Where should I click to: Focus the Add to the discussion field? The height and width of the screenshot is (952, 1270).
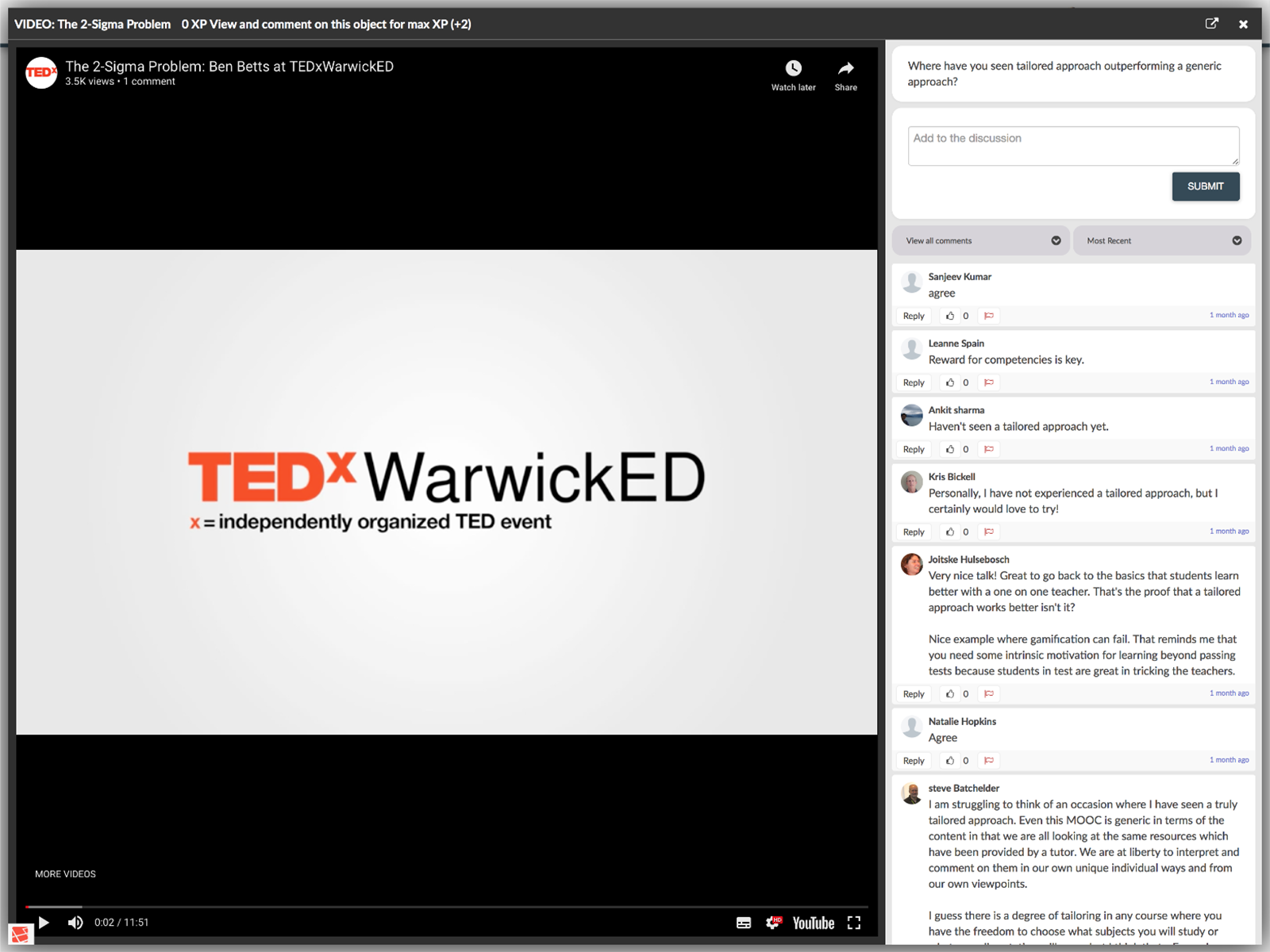click(x=1073, y=146)
